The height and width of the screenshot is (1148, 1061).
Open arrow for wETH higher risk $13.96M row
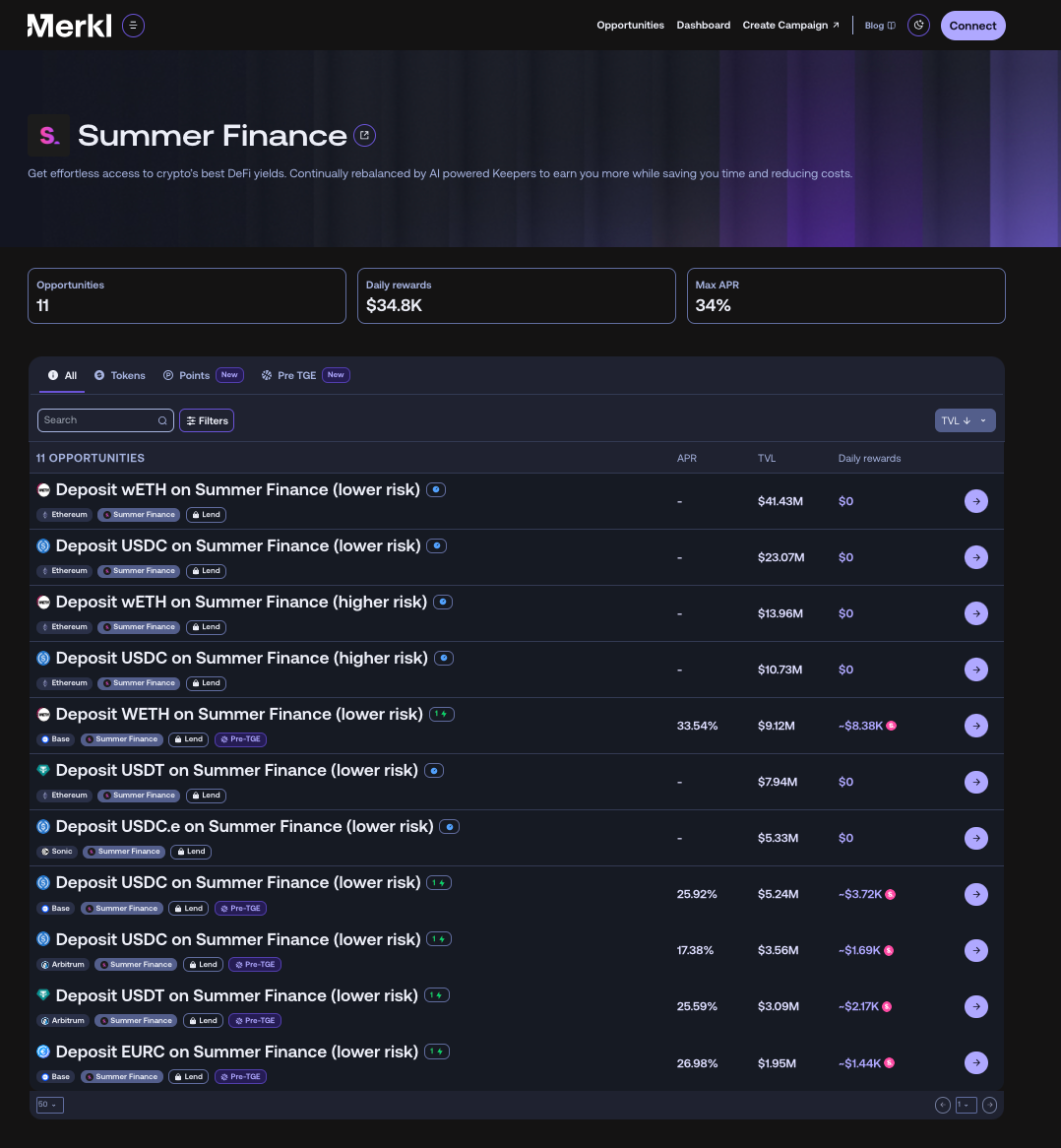pos(976,613)
